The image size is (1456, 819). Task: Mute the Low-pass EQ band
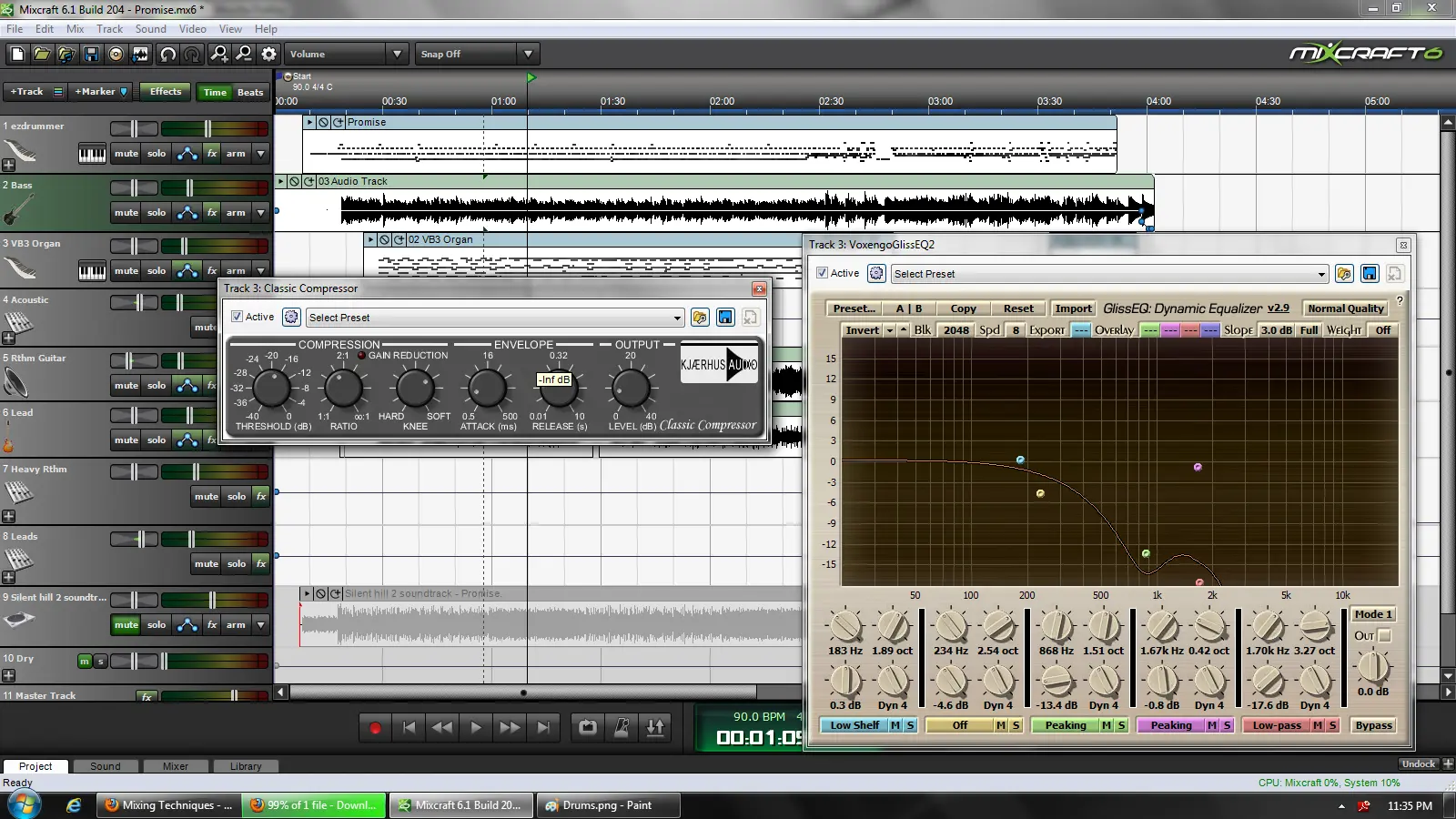pos(1318,725)
